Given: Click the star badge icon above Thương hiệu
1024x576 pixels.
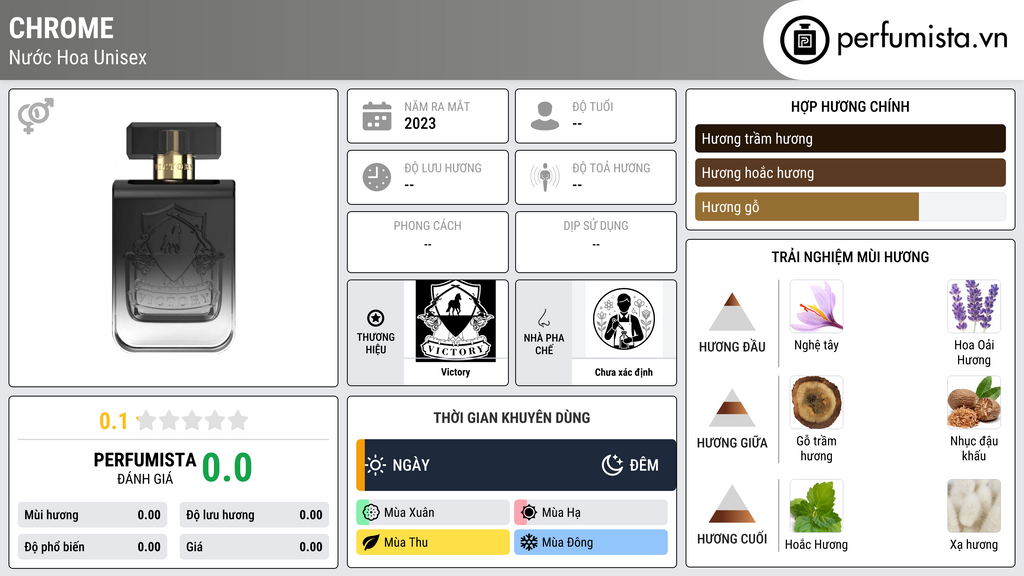Looking at the screenshot, I should [376, 318].
